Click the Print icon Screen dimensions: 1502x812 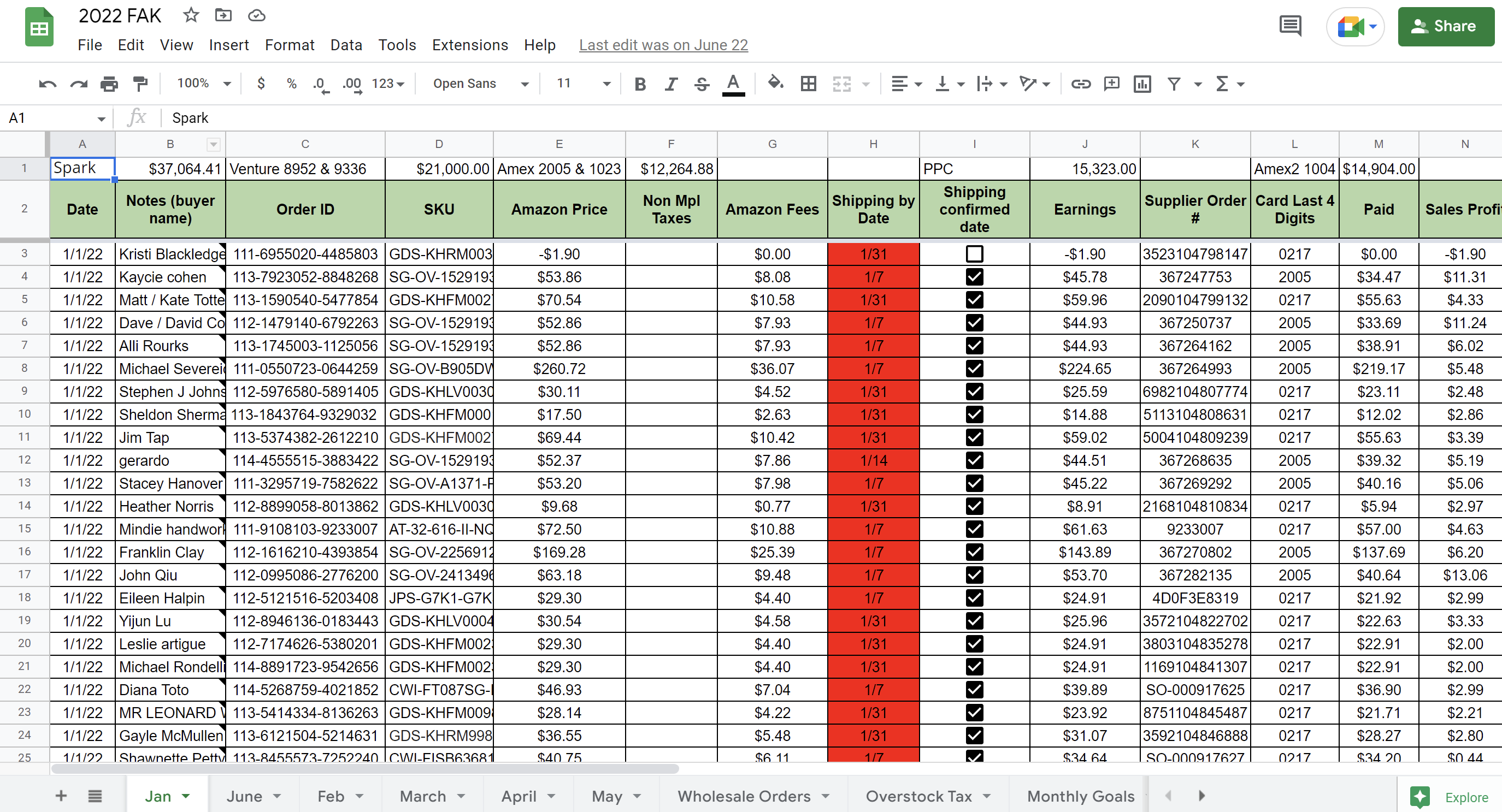109,84
